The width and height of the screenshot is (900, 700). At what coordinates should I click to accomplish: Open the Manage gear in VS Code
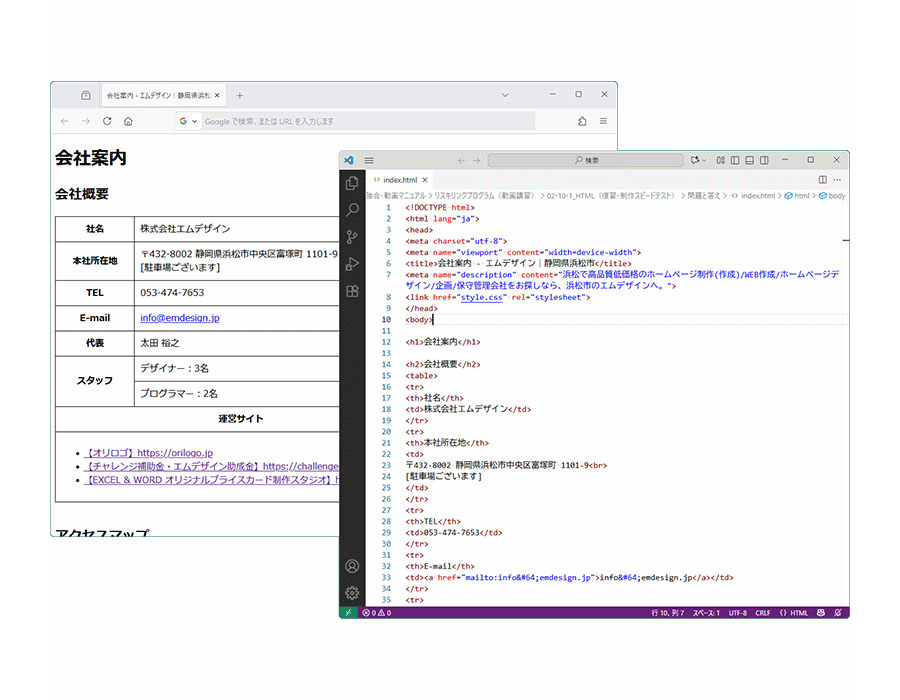(352, 592)
